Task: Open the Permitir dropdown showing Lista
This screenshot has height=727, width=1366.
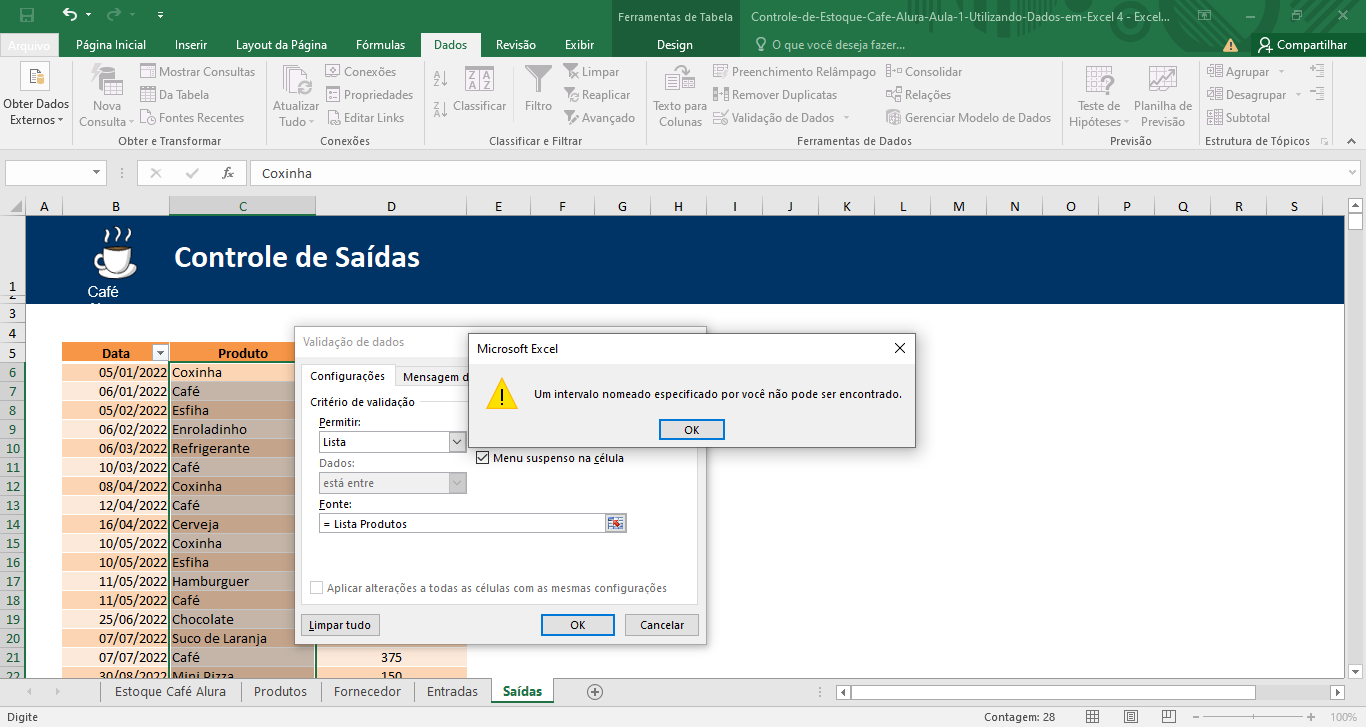Action: click(x=457, y=441)
